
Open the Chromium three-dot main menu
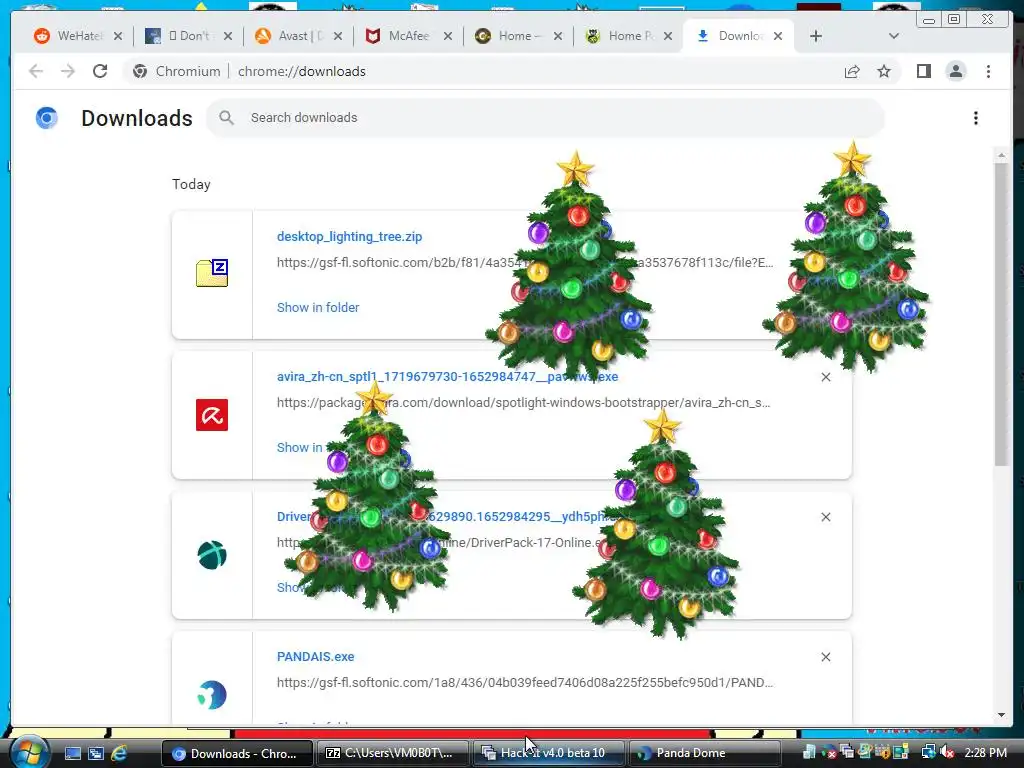pos(989,71)
